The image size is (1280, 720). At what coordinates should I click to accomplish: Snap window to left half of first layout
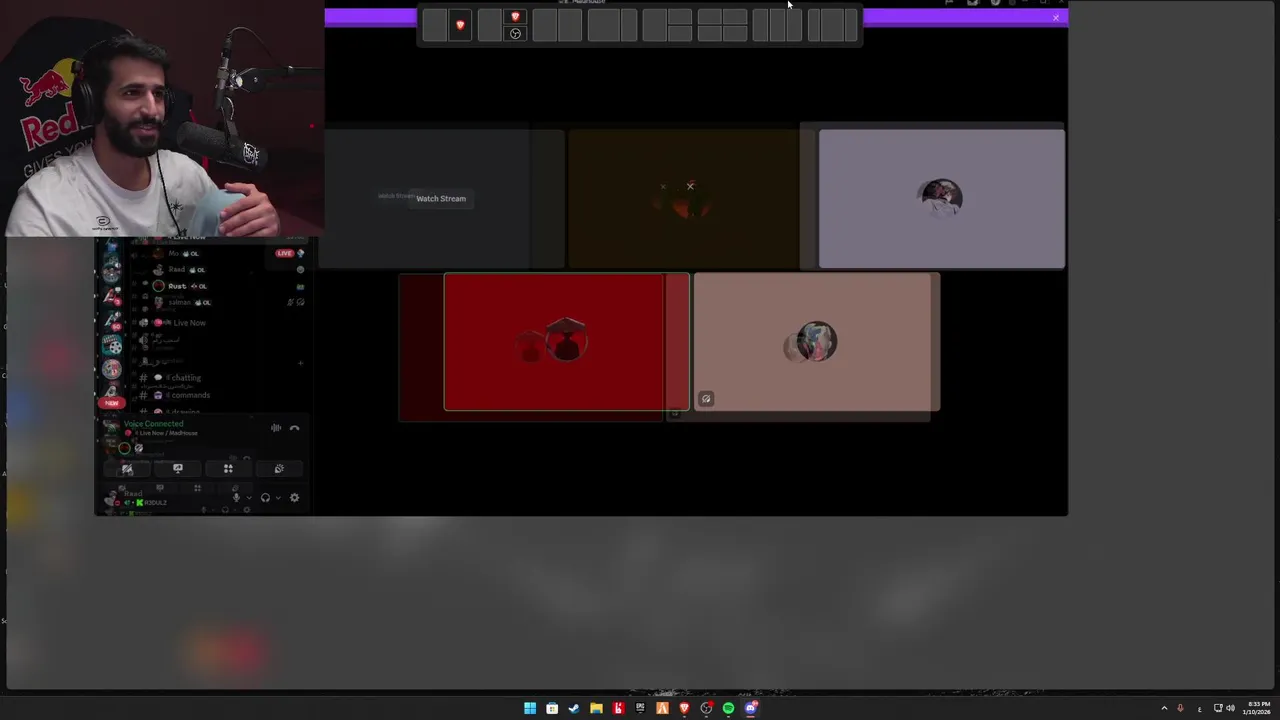click(435, 25)
